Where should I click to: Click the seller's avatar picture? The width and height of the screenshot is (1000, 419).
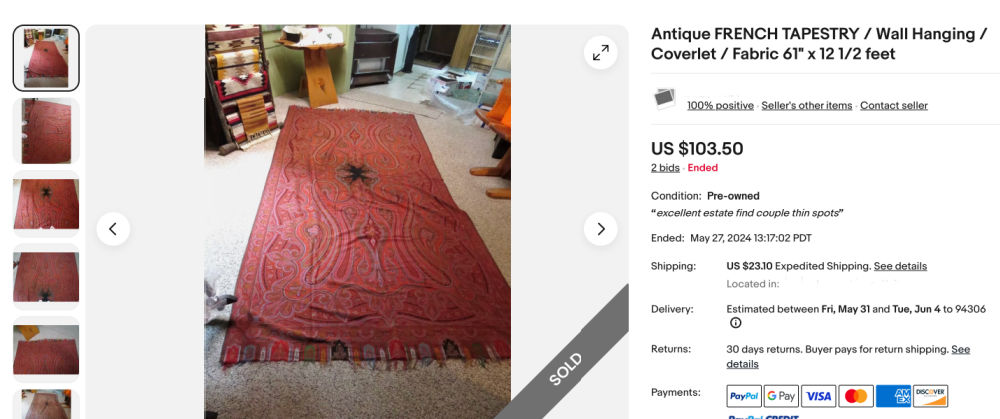pyautogui.click(x=664, y=98)
